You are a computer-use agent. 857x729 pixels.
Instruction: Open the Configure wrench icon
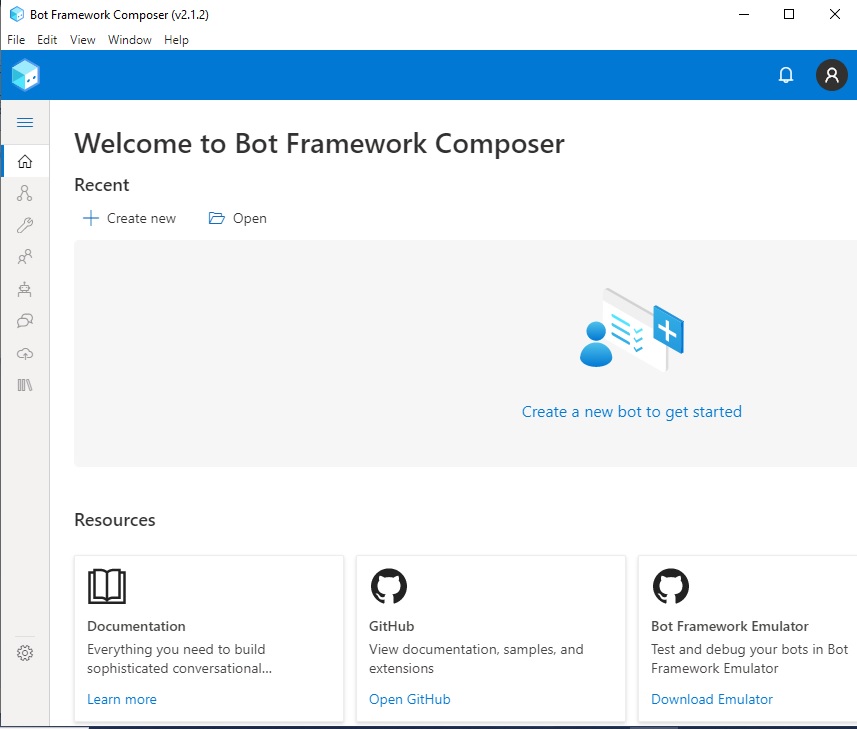tap(25, 225)
